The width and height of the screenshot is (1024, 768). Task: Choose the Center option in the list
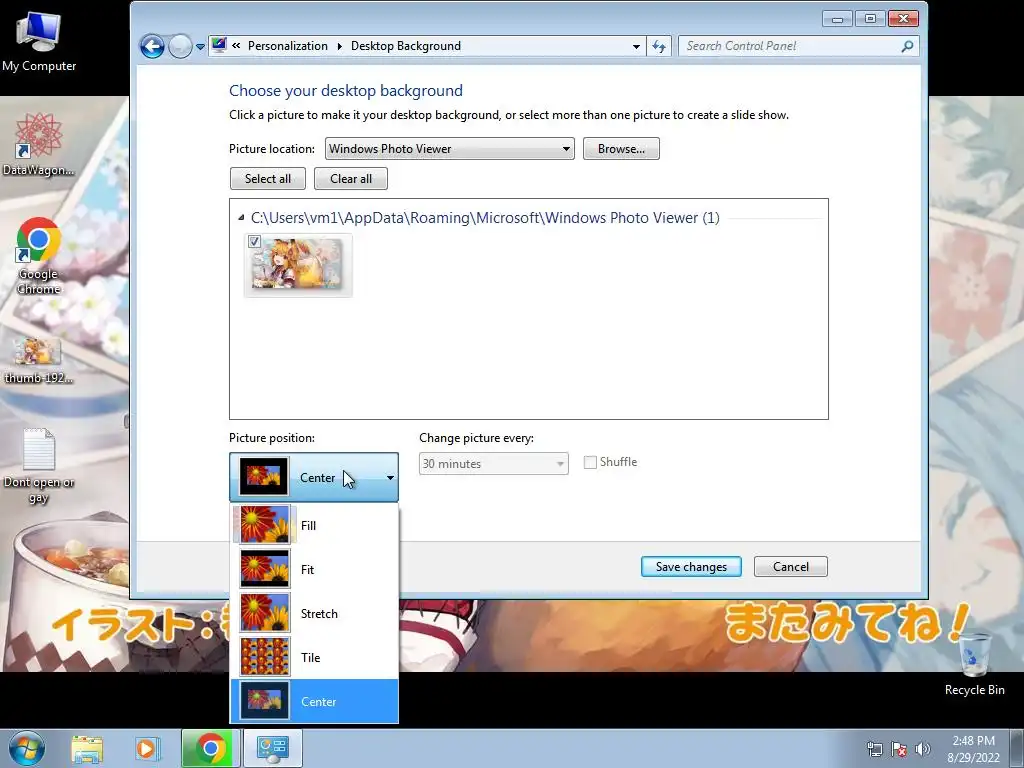pyautogui.click(x=314, y=701)
